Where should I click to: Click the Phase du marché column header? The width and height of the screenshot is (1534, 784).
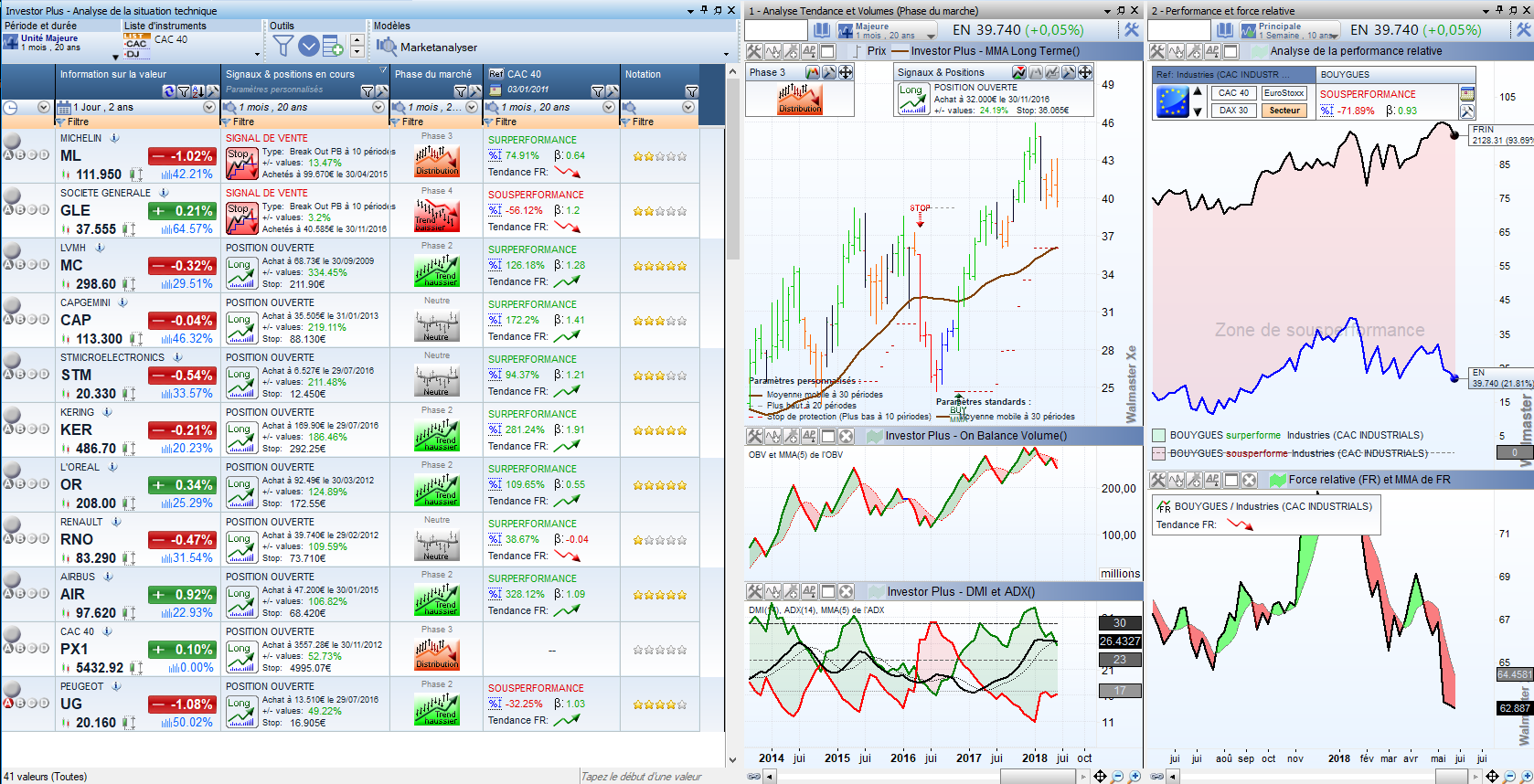[x=433, y=74]
